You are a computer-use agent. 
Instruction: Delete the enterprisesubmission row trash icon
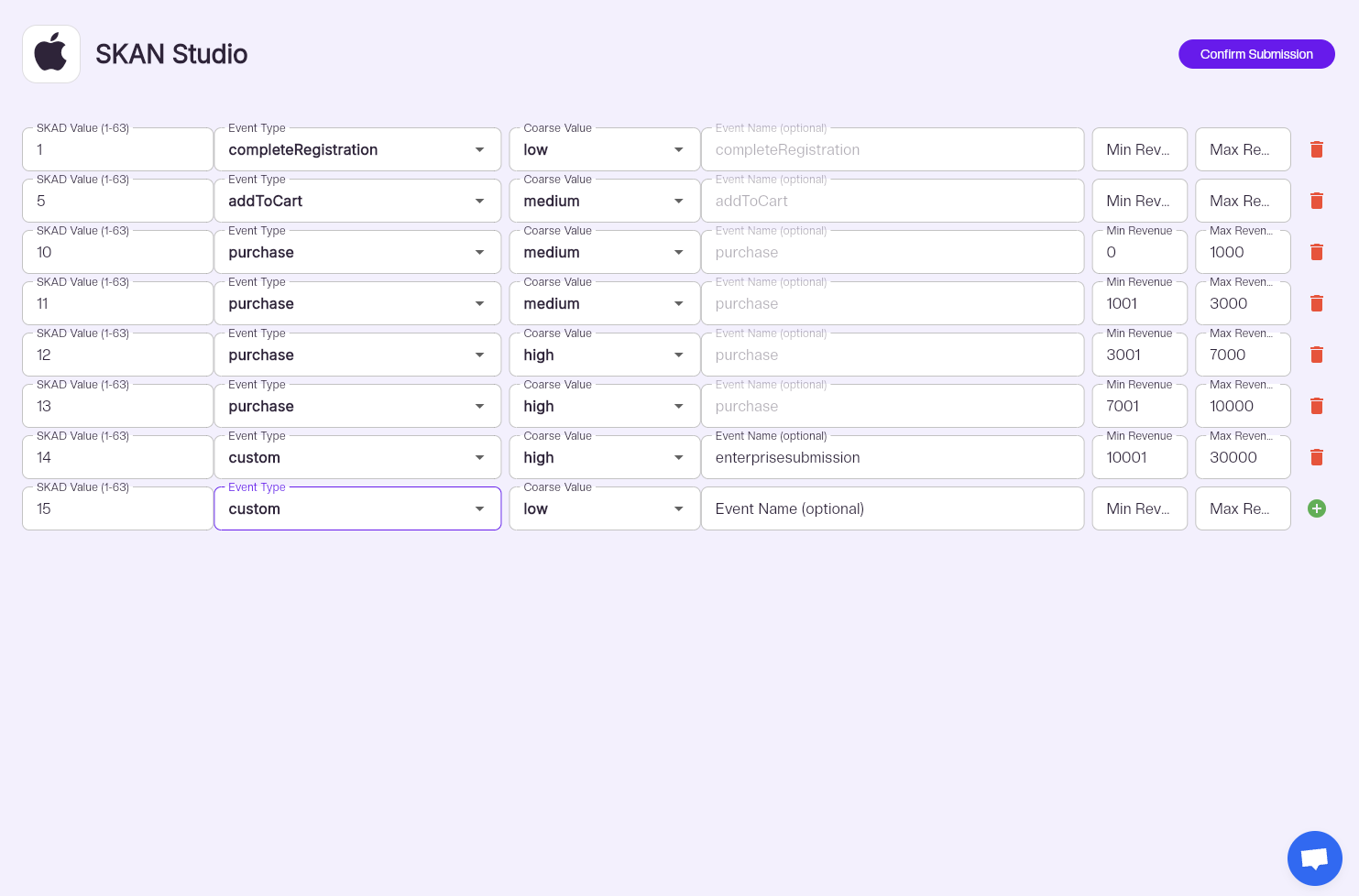pyautogui.click(x=1316, y=457)
